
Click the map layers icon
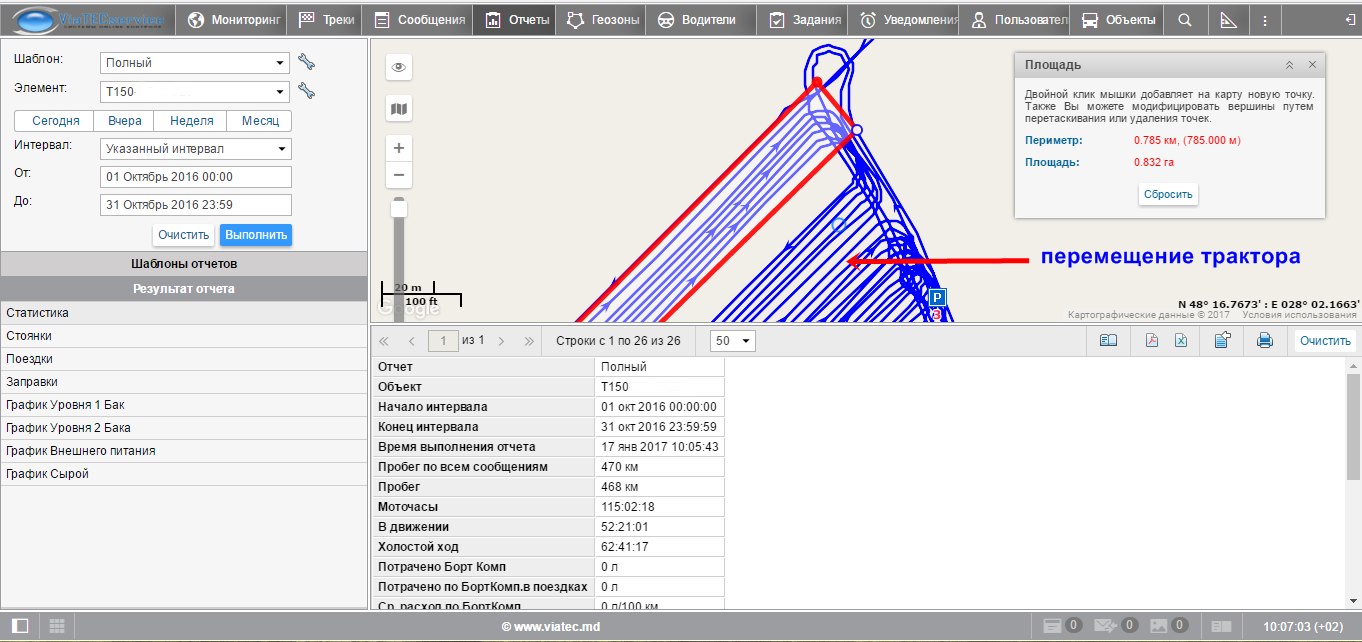(x=399, y=109)
